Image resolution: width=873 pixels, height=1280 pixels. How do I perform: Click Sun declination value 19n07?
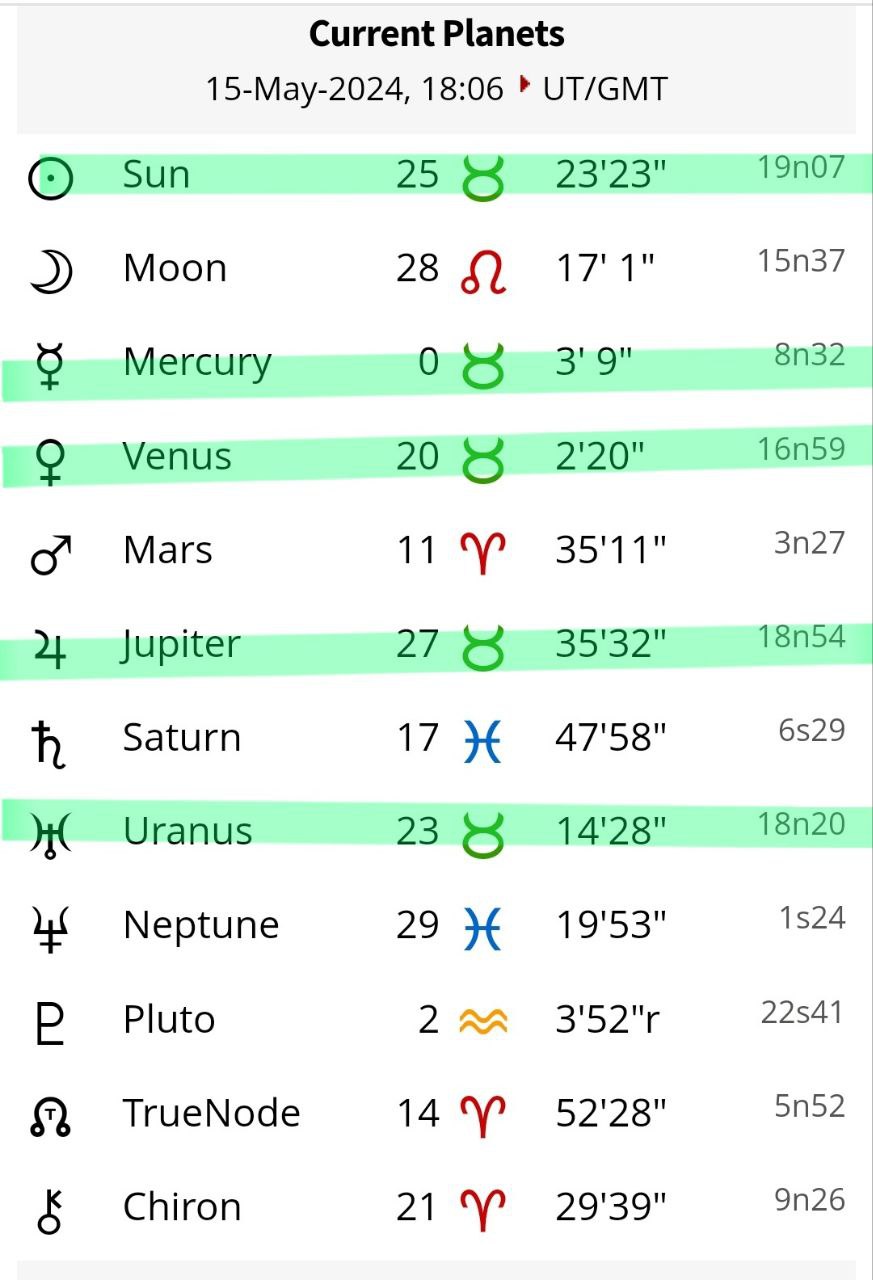click(x=801, y=167)
